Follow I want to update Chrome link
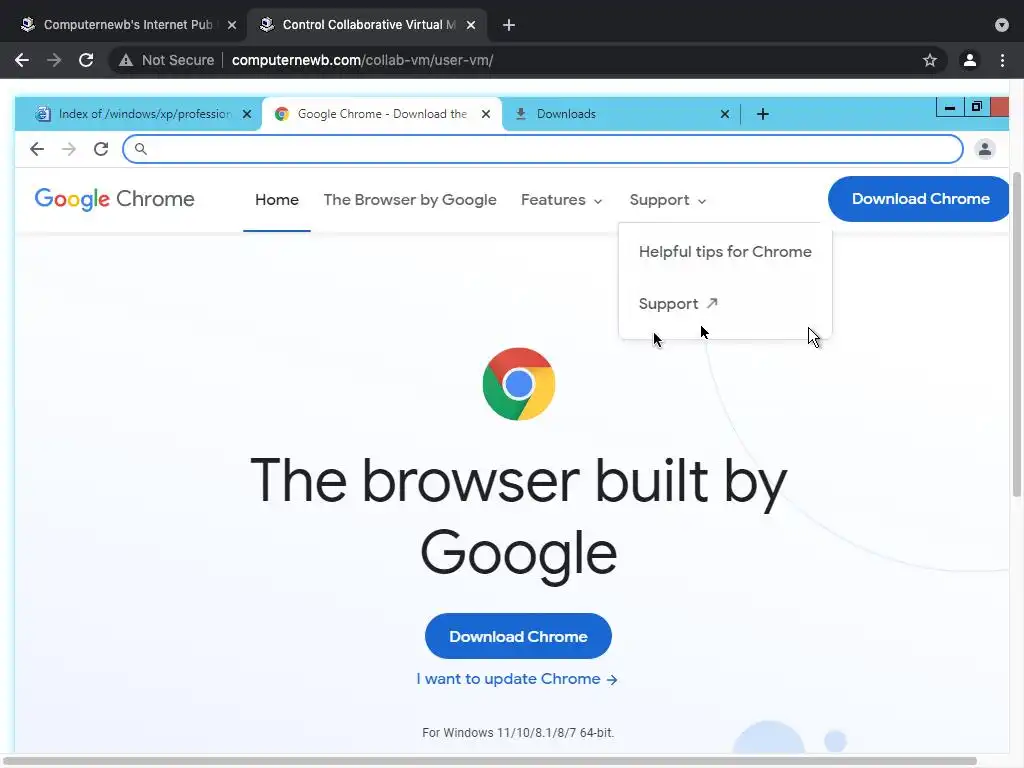Viewport: 1024px width, 768px height. (x=517, y=679)
